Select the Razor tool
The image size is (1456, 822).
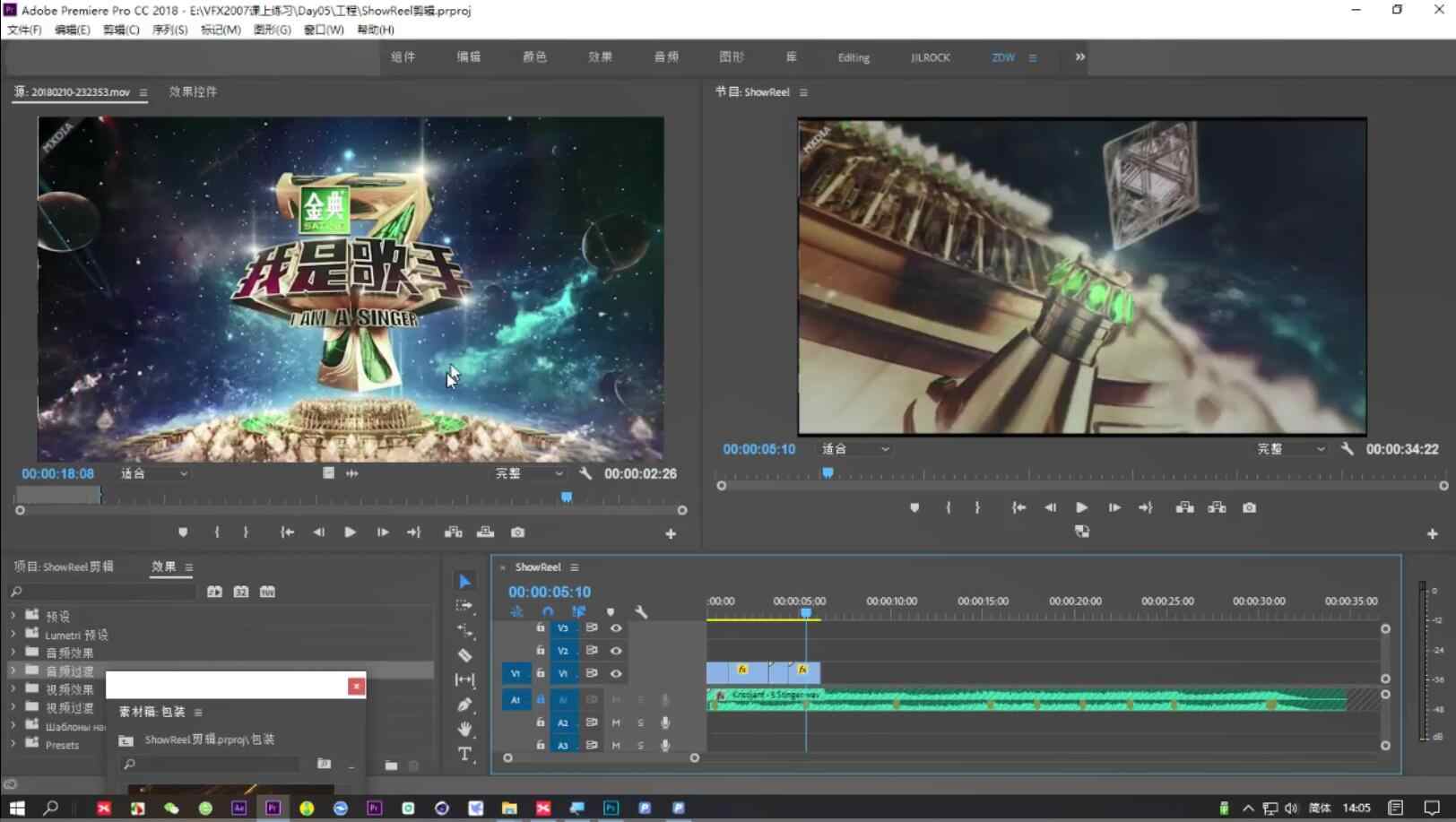(464, 655)
